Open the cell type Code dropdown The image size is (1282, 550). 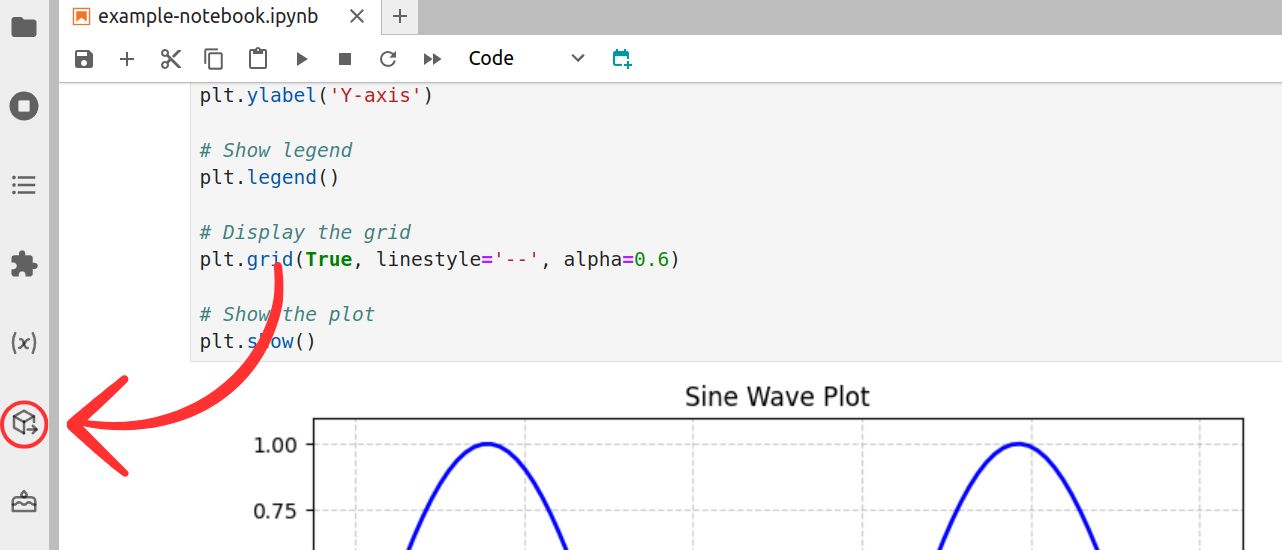click(x=527, y=58)
